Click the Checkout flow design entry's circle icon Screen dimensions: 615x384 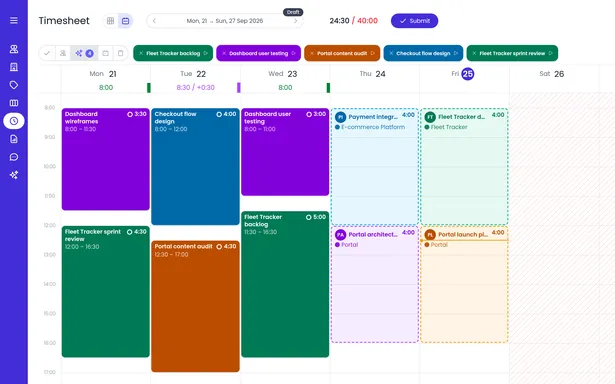[219, 114]
